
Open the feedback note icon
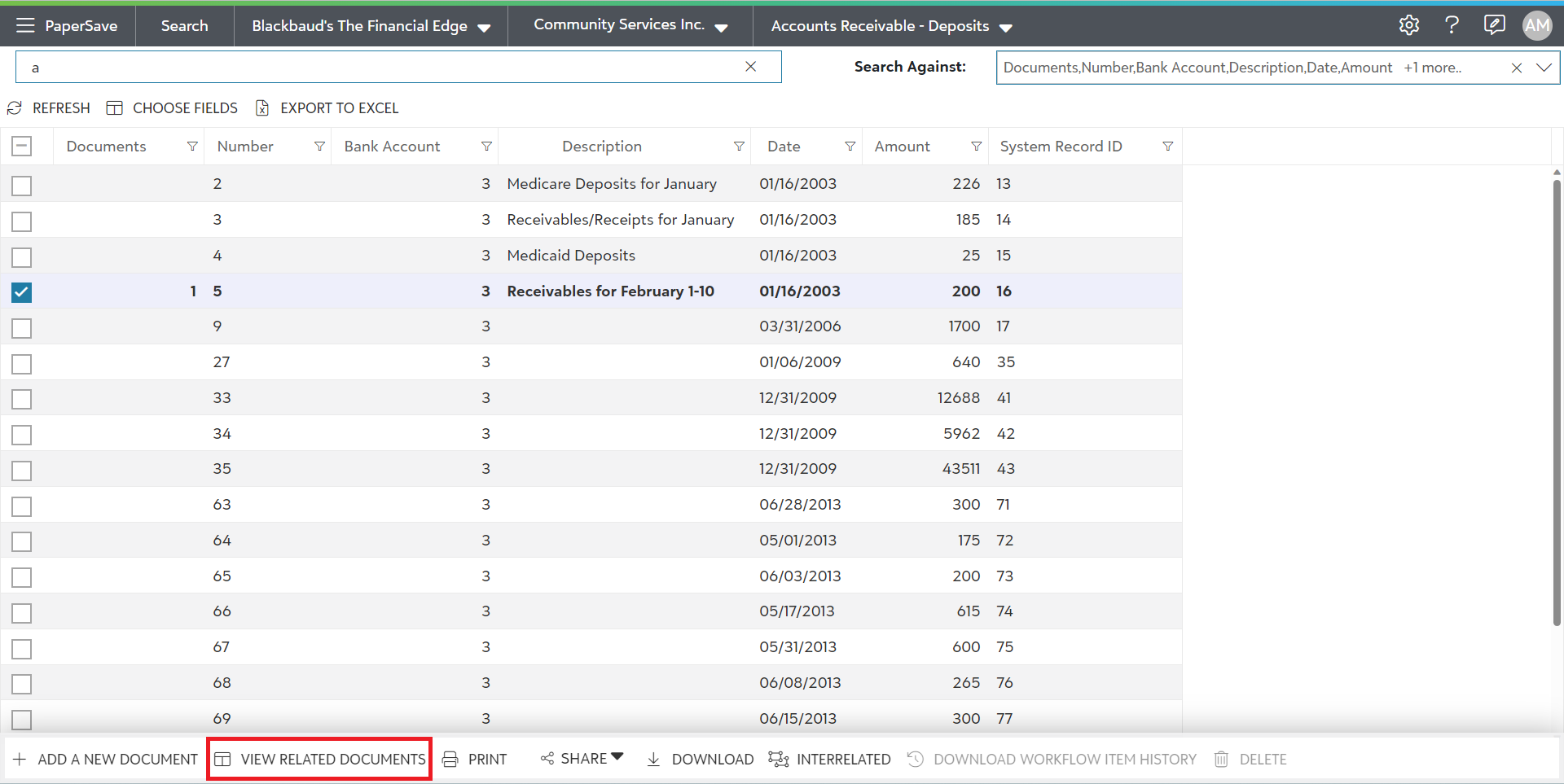(1494, 25)
